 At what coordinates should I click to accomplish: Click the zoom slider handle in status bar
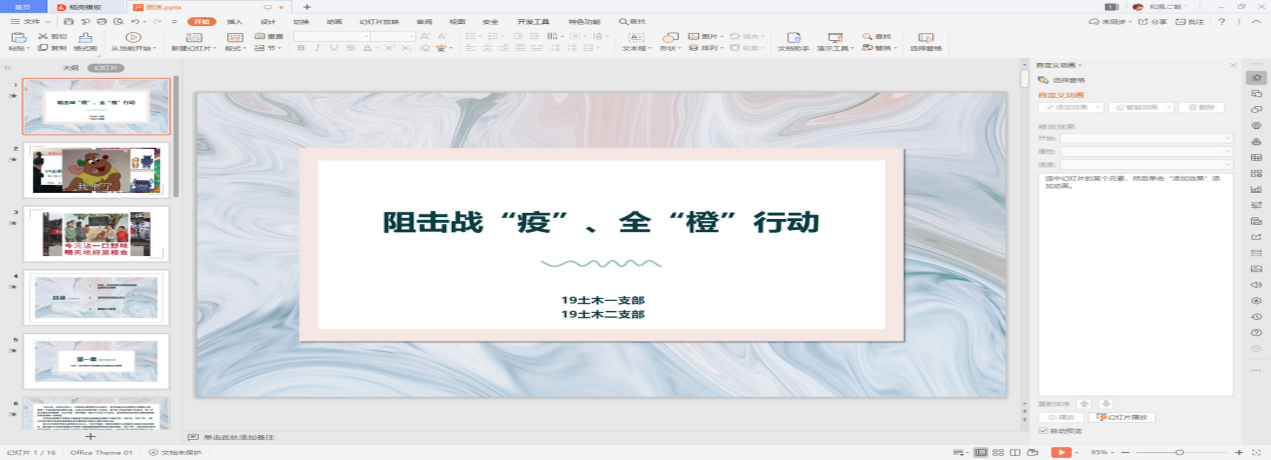point(1180,452)
